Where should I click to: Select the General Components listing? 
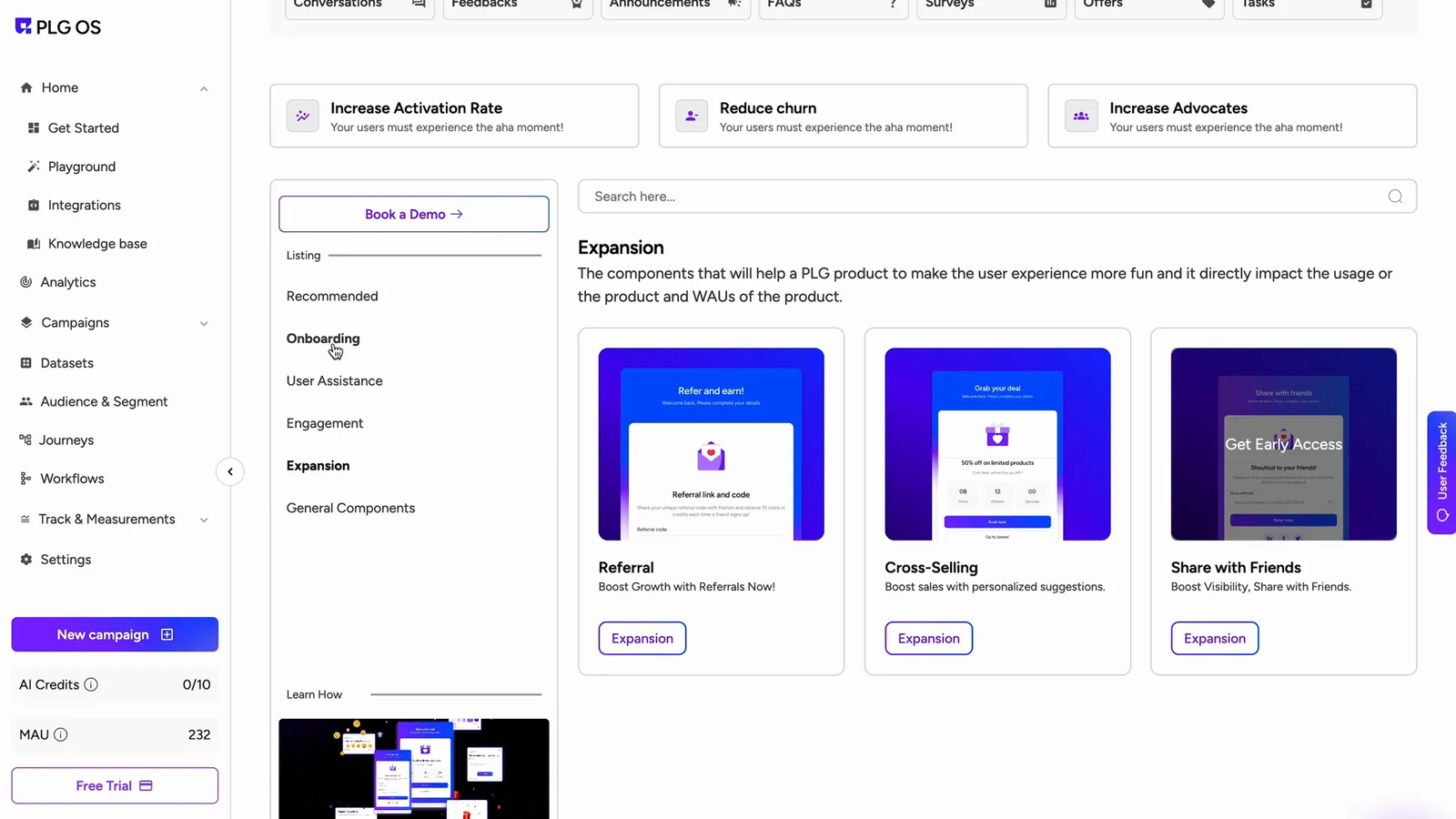[x=350, y=509]
